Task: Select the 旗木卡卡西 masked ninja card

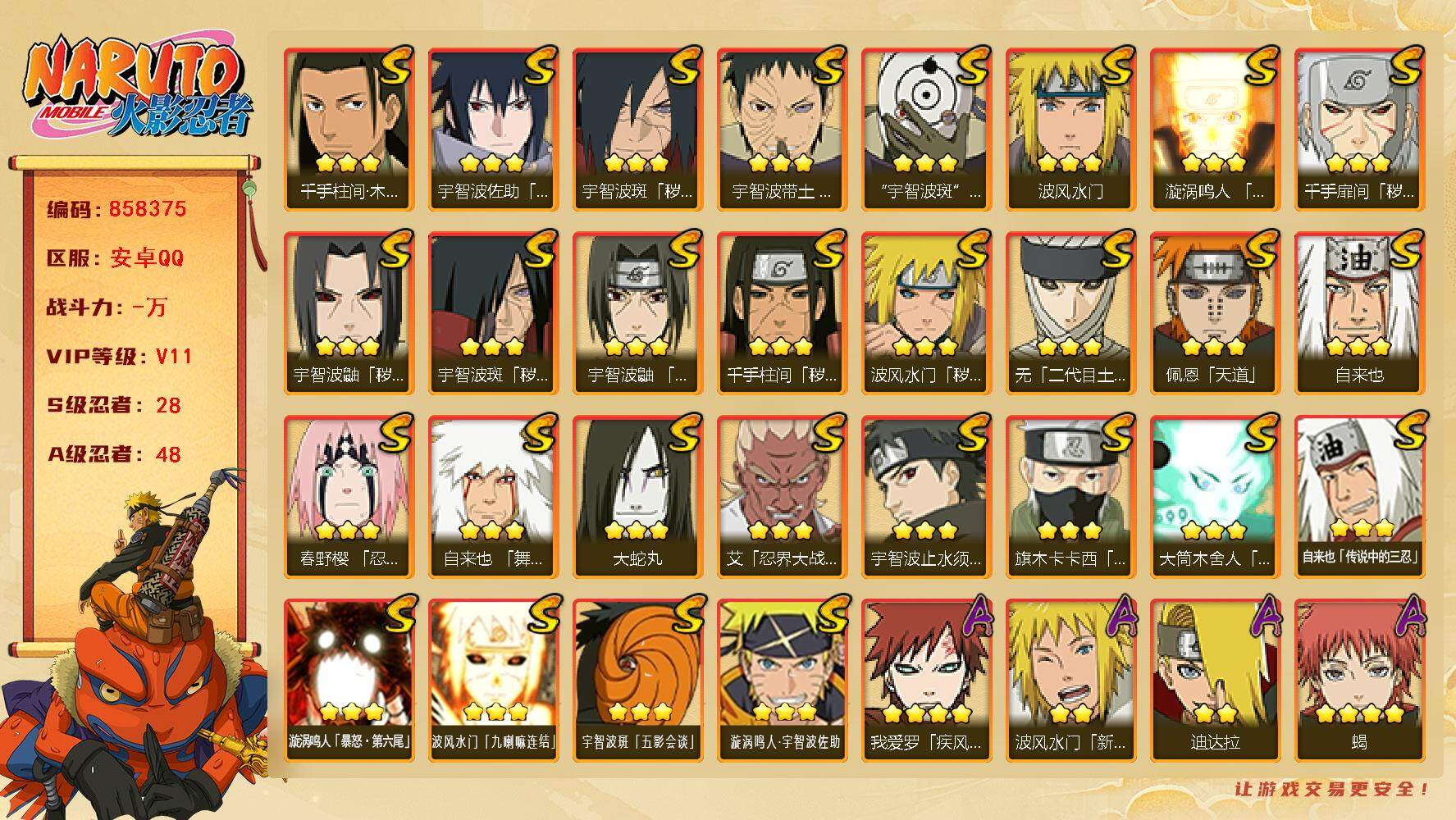Action: [x=1070, y=497]
